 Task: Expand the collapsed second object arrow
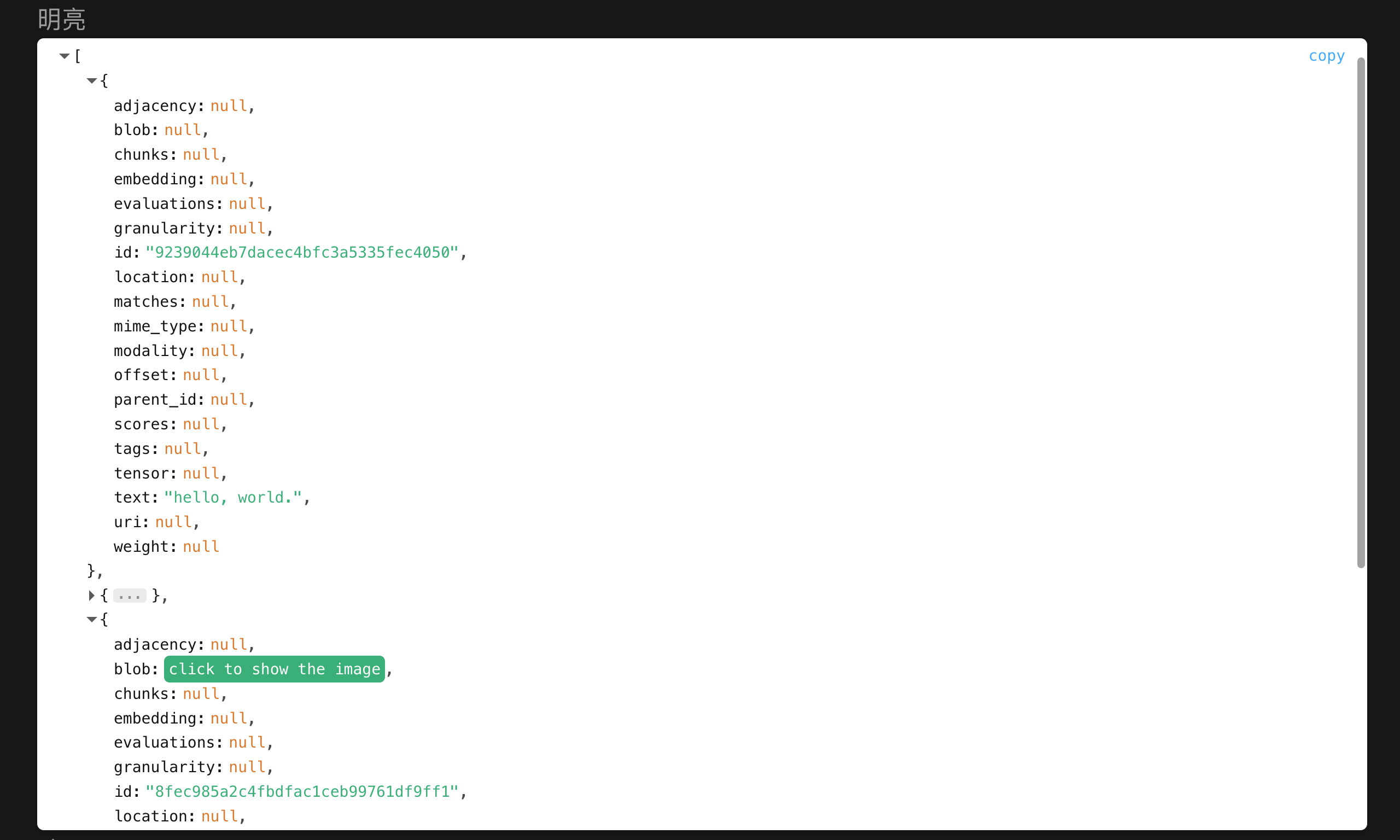coord(91,596)
